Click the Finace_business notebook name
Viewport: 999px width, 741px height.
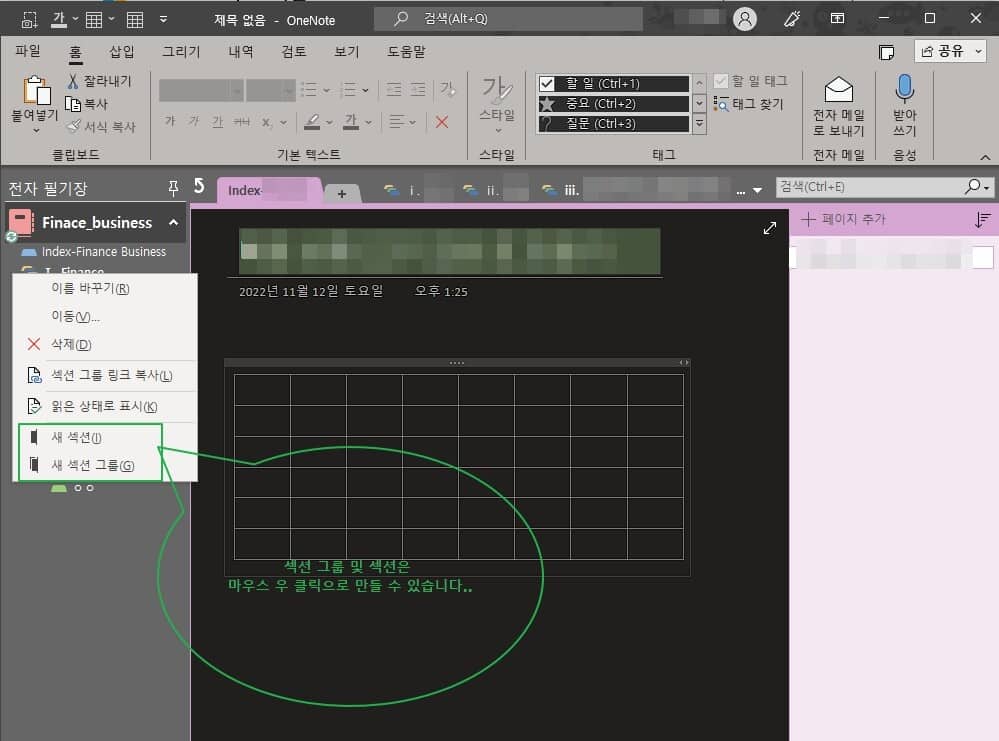97,223
